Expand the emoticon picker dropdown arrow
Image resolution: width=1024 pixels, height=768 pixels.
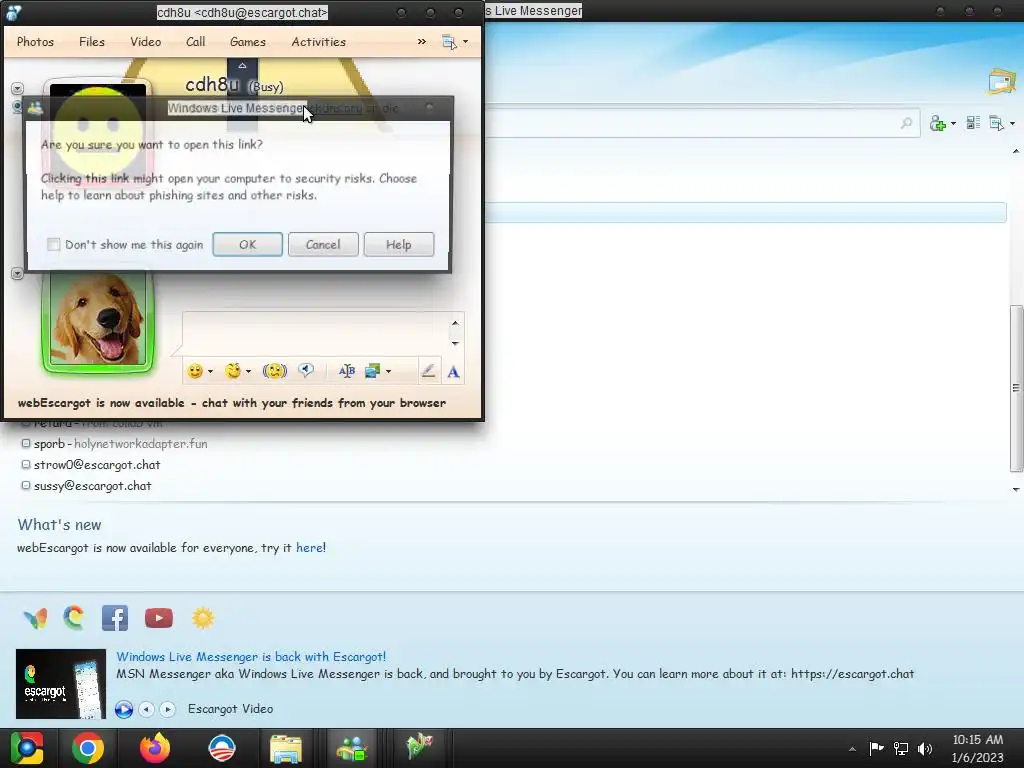(x=210, y=372)
